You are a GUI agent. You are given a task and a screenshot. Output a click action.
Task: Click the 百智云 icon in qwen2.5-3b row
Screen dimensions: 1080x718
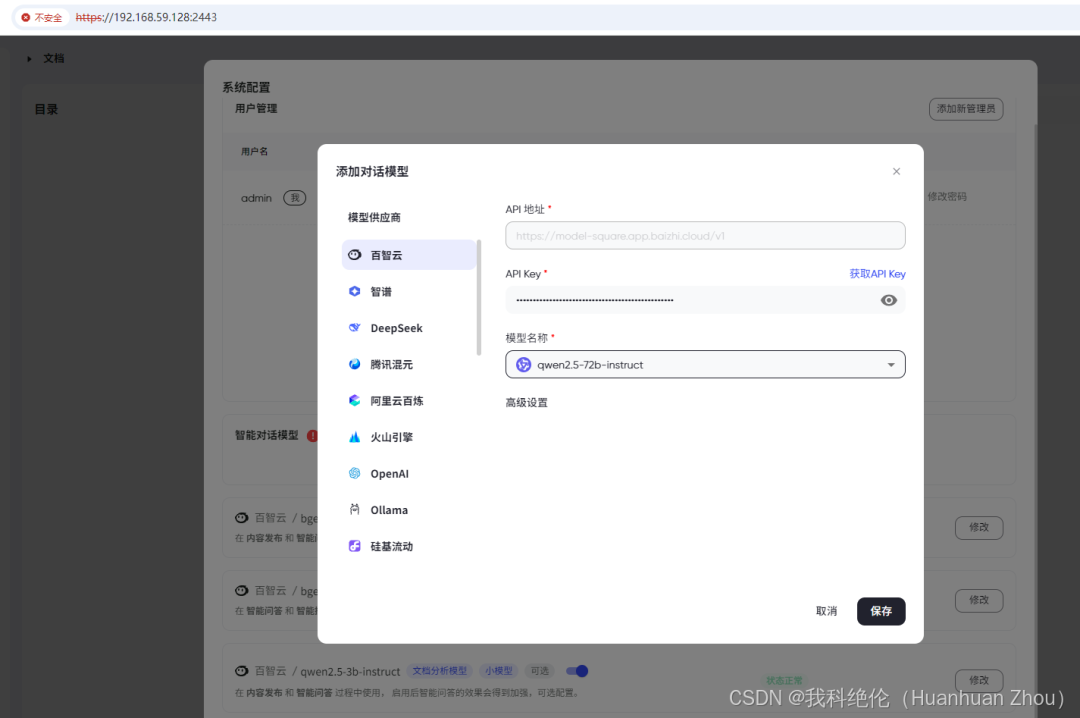(x=242, y=671)
